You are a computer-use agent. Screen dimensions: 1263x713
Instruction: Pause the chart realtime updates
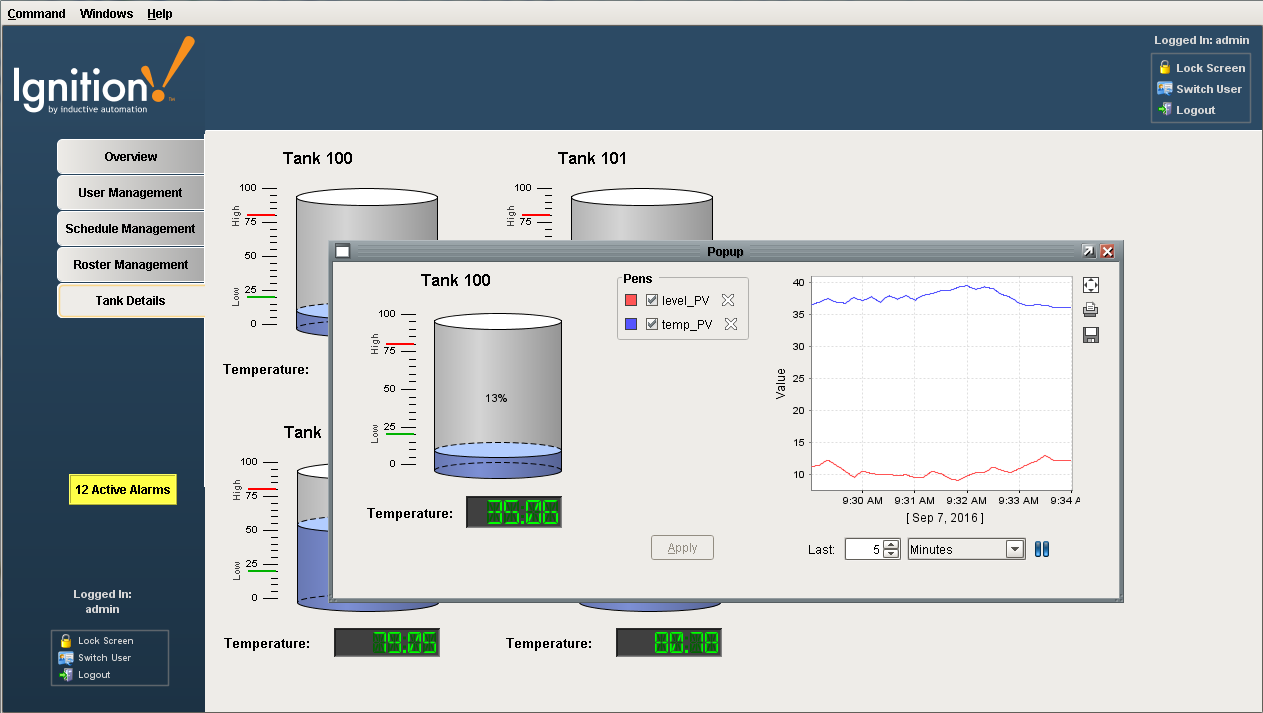tap(1042, 549)
